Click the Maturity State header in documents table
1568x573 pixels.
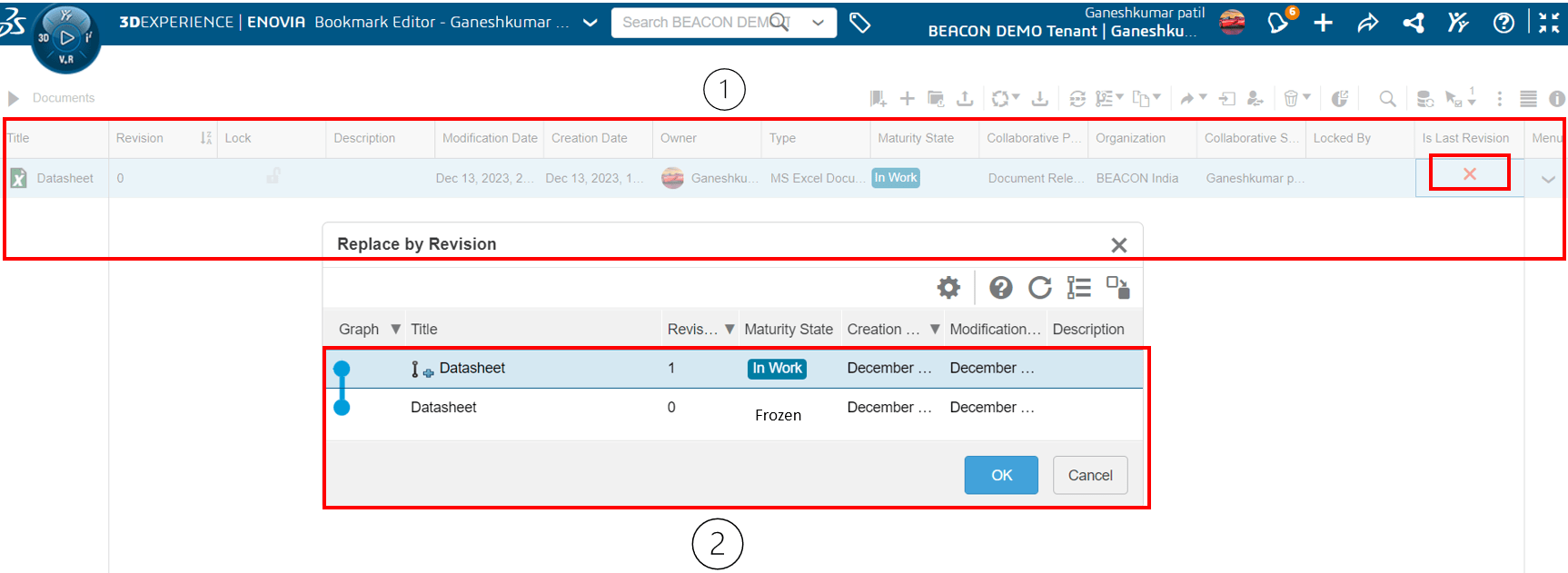pyautogui.click(x=916, y=138)
